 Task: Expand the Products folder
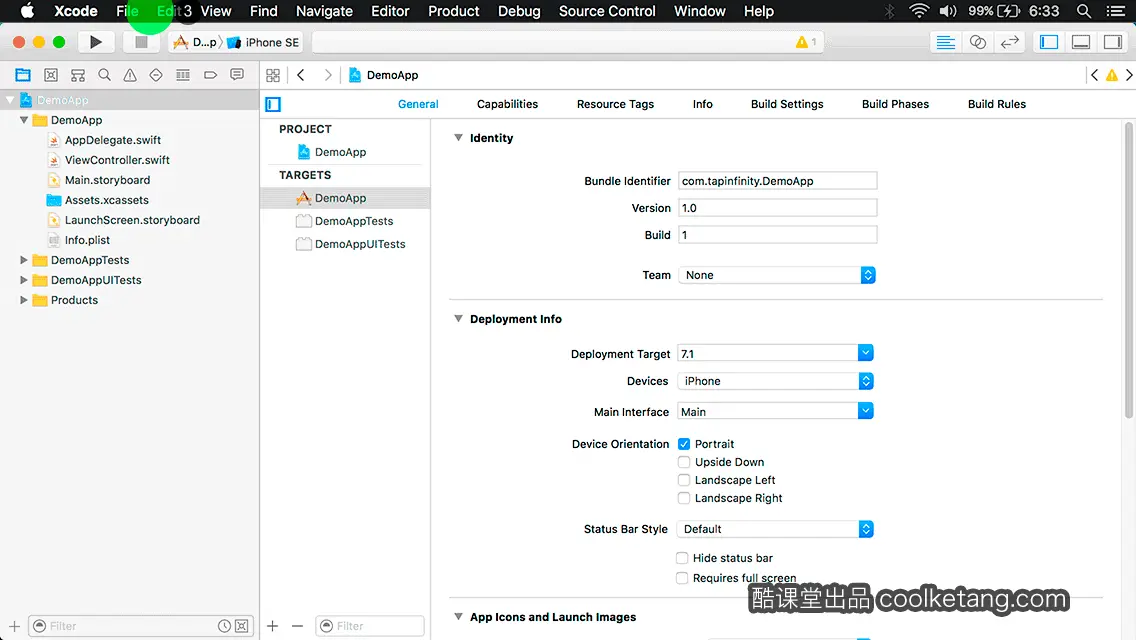24,299
